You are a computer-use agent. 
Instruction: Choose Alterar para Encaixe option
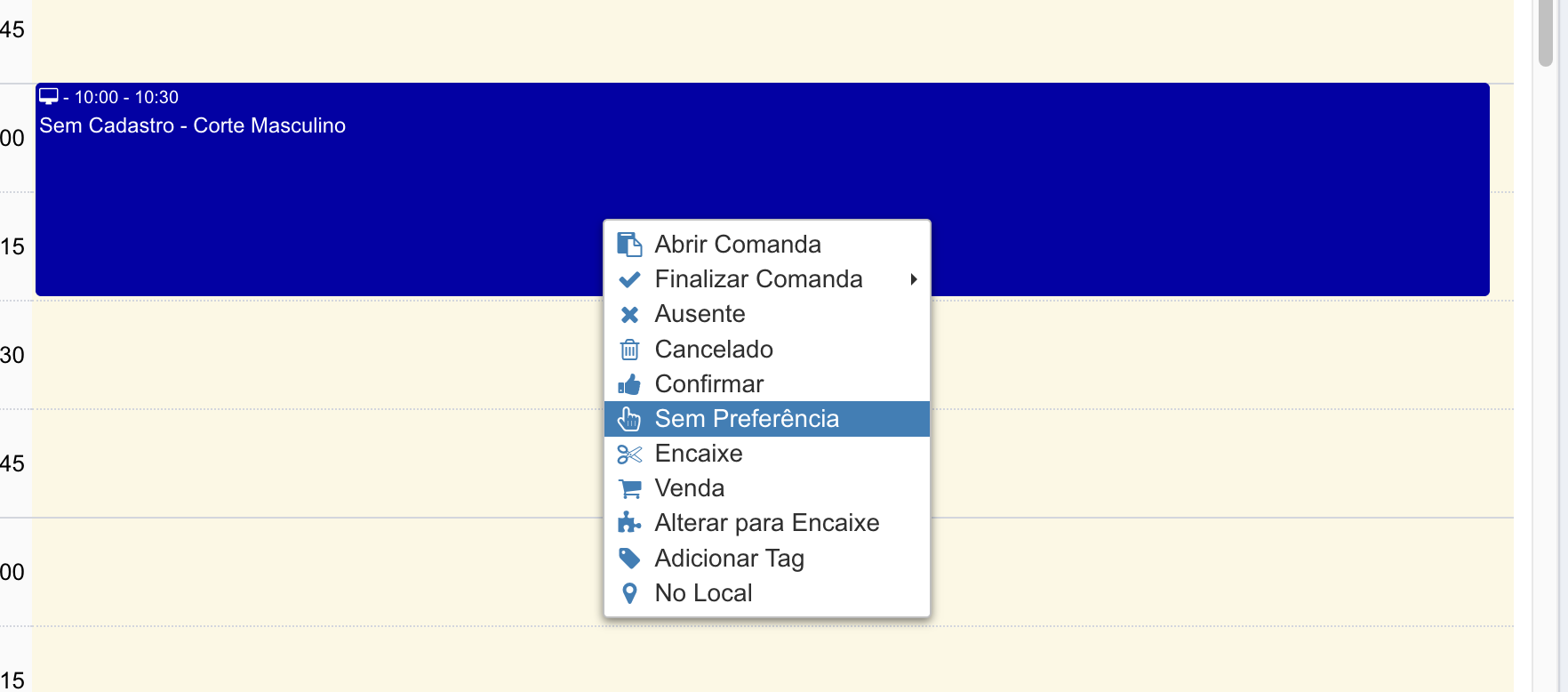coord(766,523)
